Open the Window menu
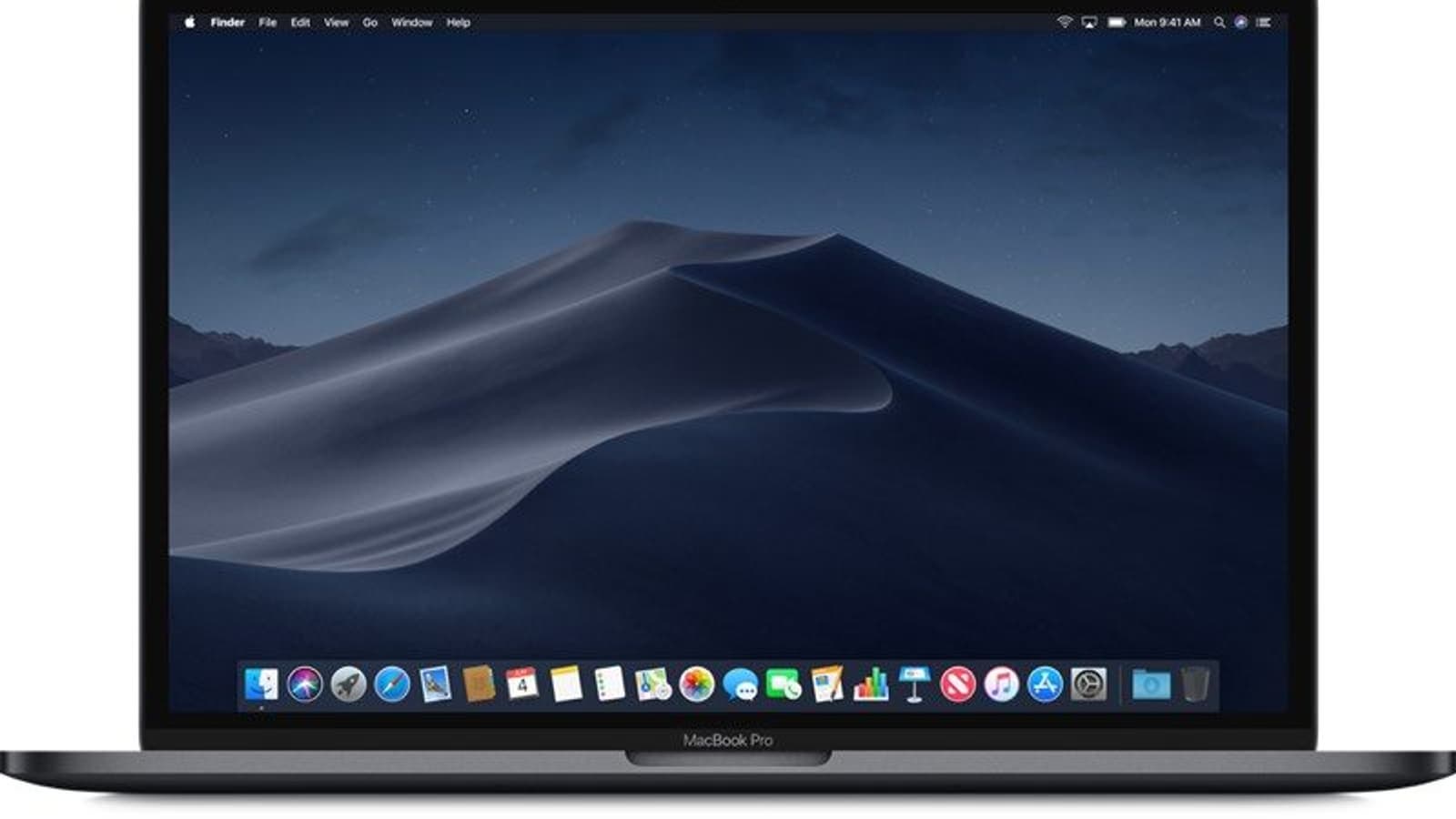The height and width of the screenshot is (819, 1456). pyautogui.click(x=411, y=22)
